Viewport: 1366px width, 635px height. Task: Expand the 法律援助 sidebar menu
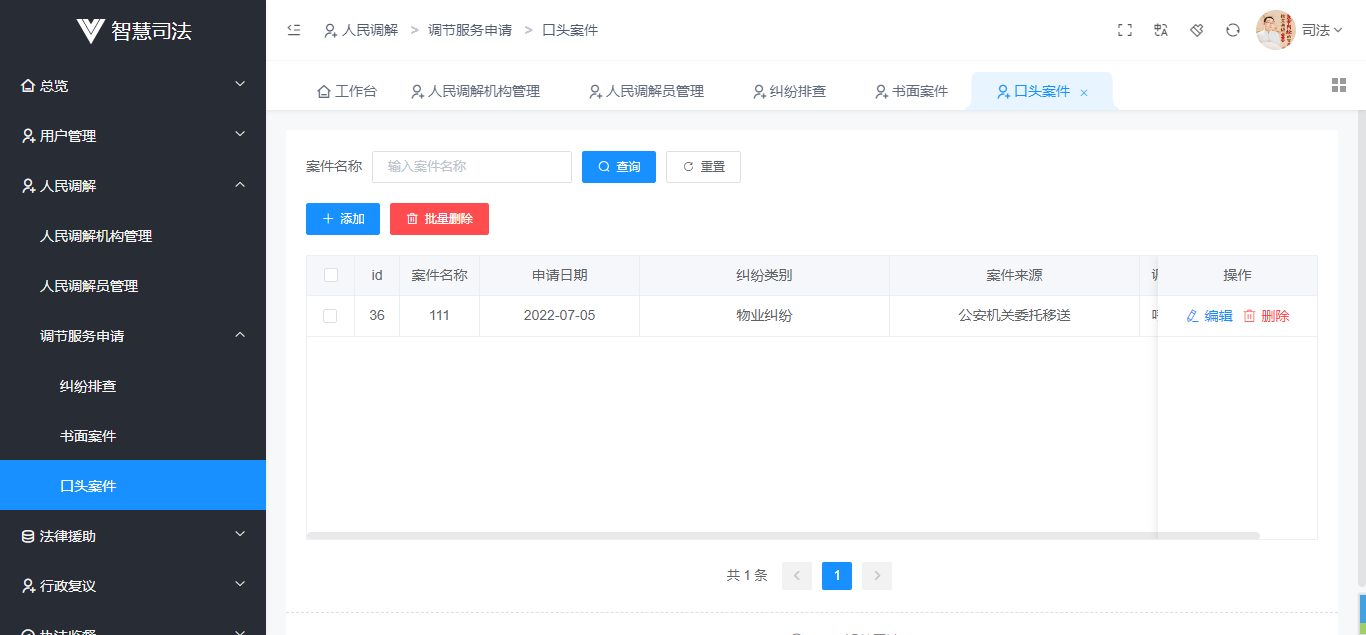[133, 536]
